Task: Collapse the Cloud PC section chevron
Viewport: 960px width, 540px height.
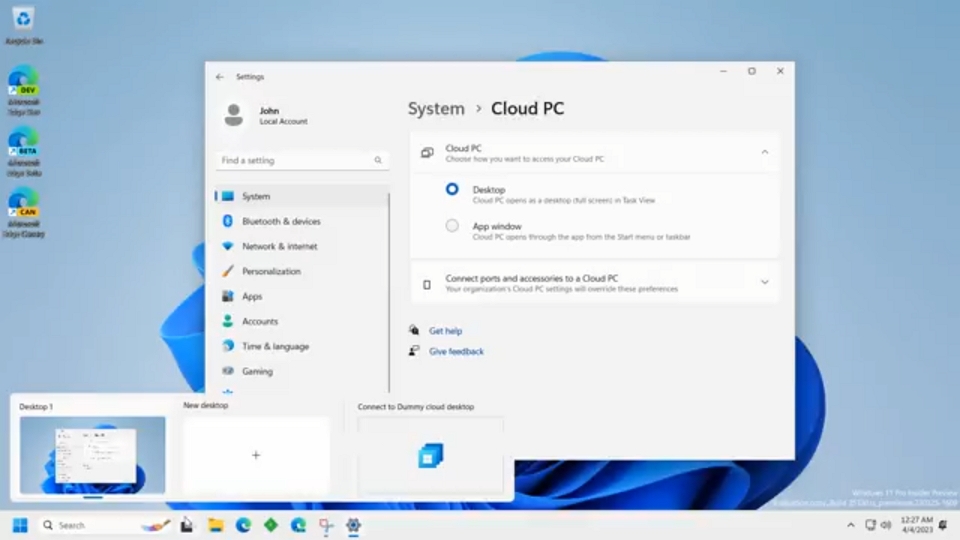Action: (x=765, y=152)
